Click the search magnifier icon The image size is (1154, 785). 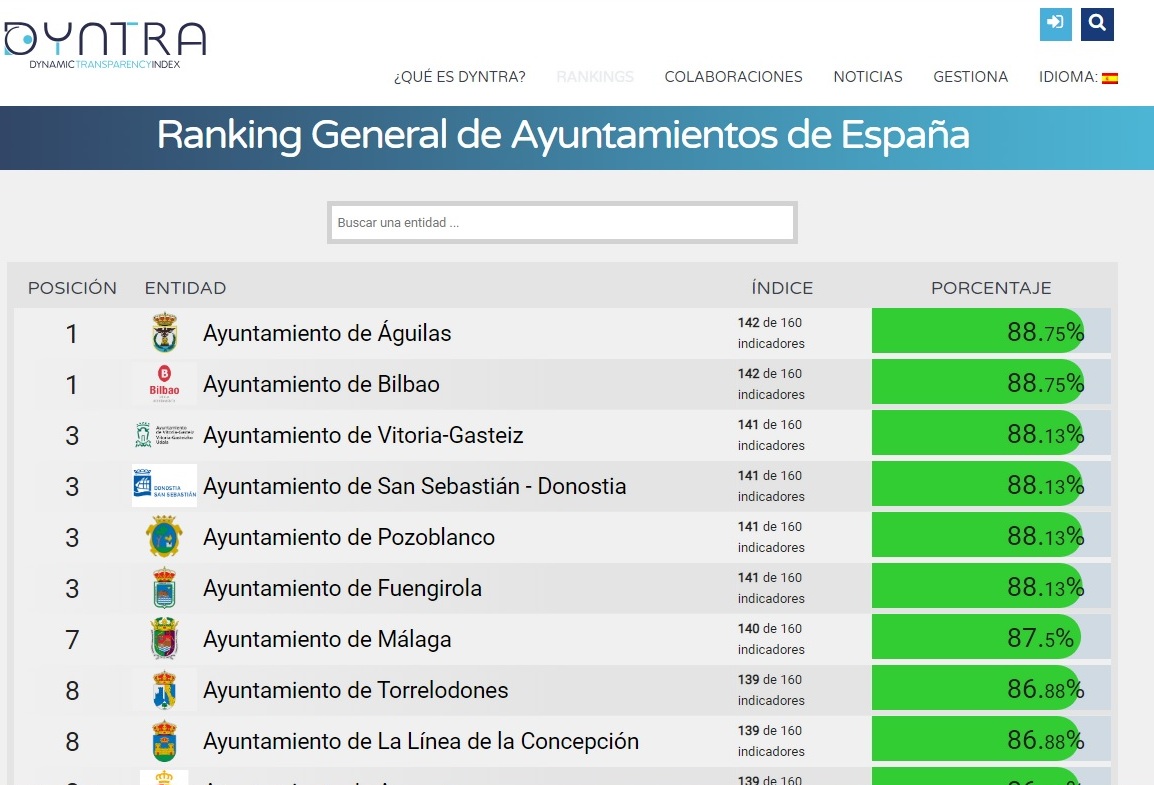1097,24
